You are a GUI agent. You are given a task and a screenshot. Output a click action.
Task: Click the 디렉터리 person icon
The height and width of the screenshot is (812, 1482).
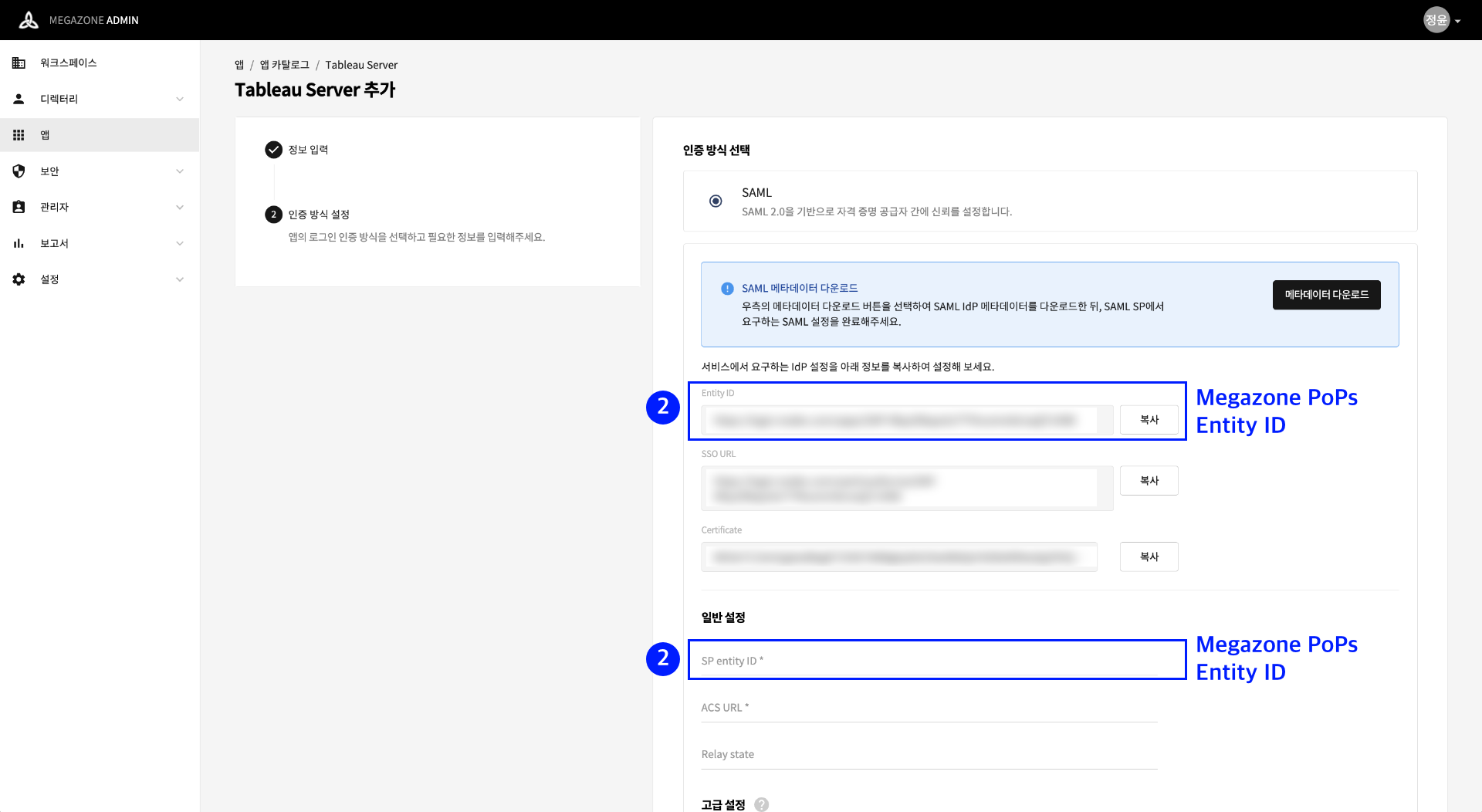pos(19,99)
